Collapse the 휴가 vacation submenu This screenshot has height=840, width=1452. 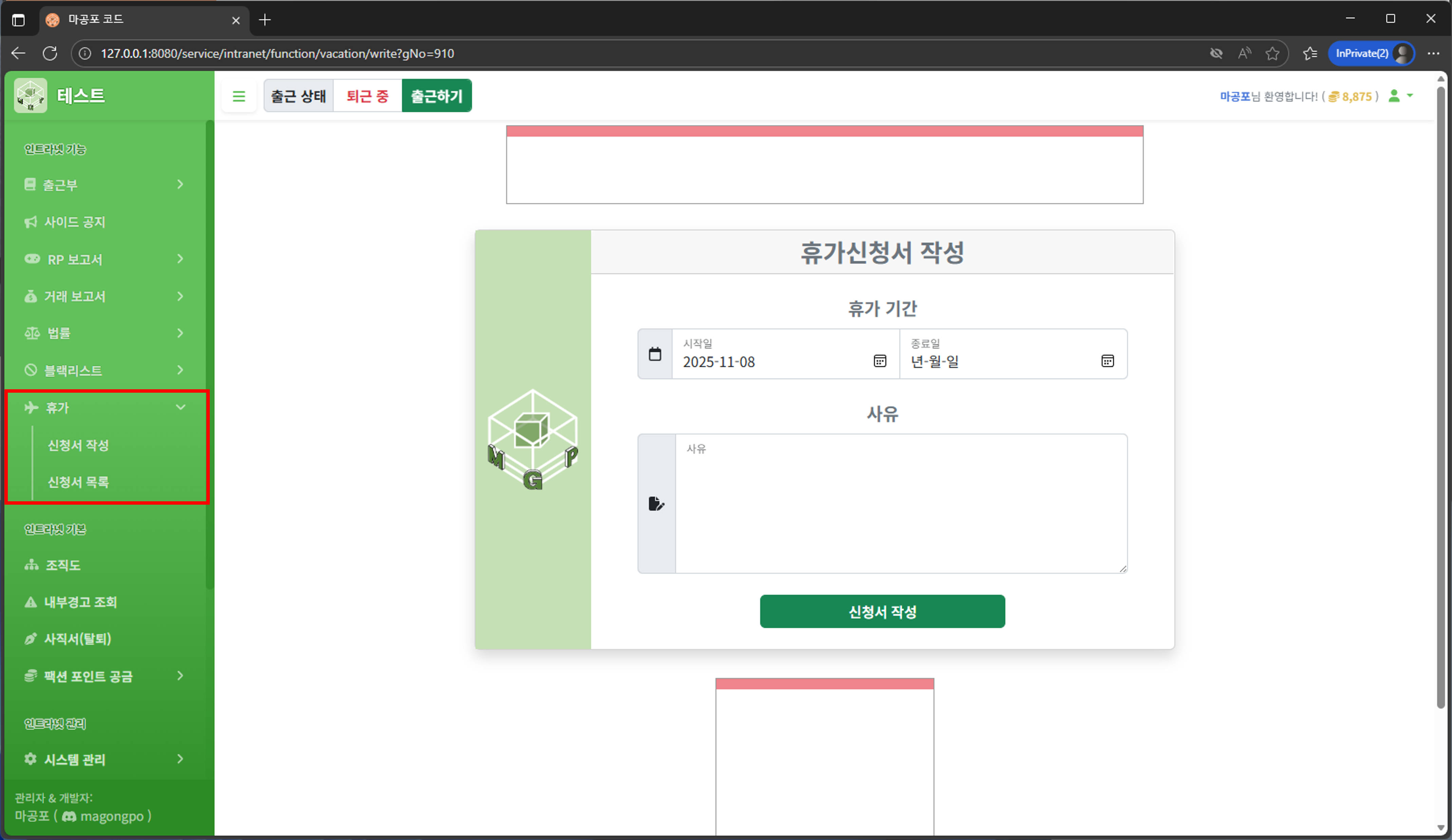(x=180, y=407)
